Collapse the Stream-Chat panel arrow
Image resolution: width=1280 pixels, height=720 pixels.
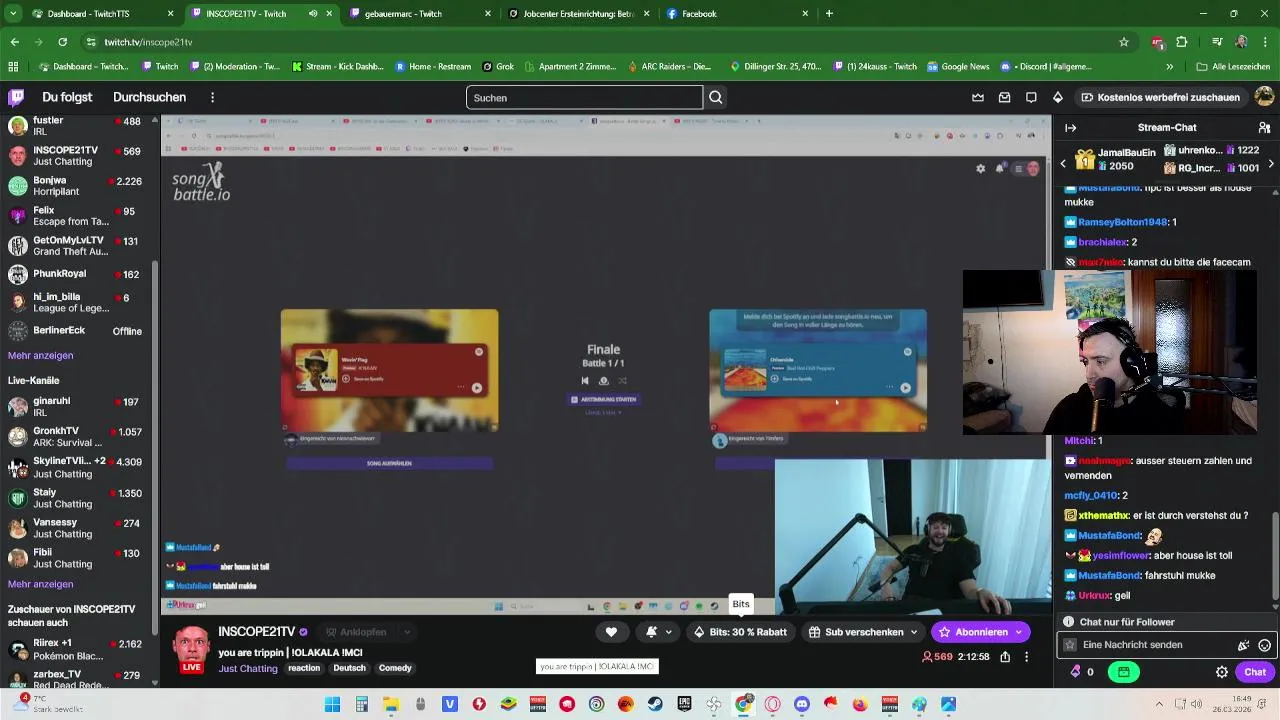pyautogui.click(x=1070, y=128)
